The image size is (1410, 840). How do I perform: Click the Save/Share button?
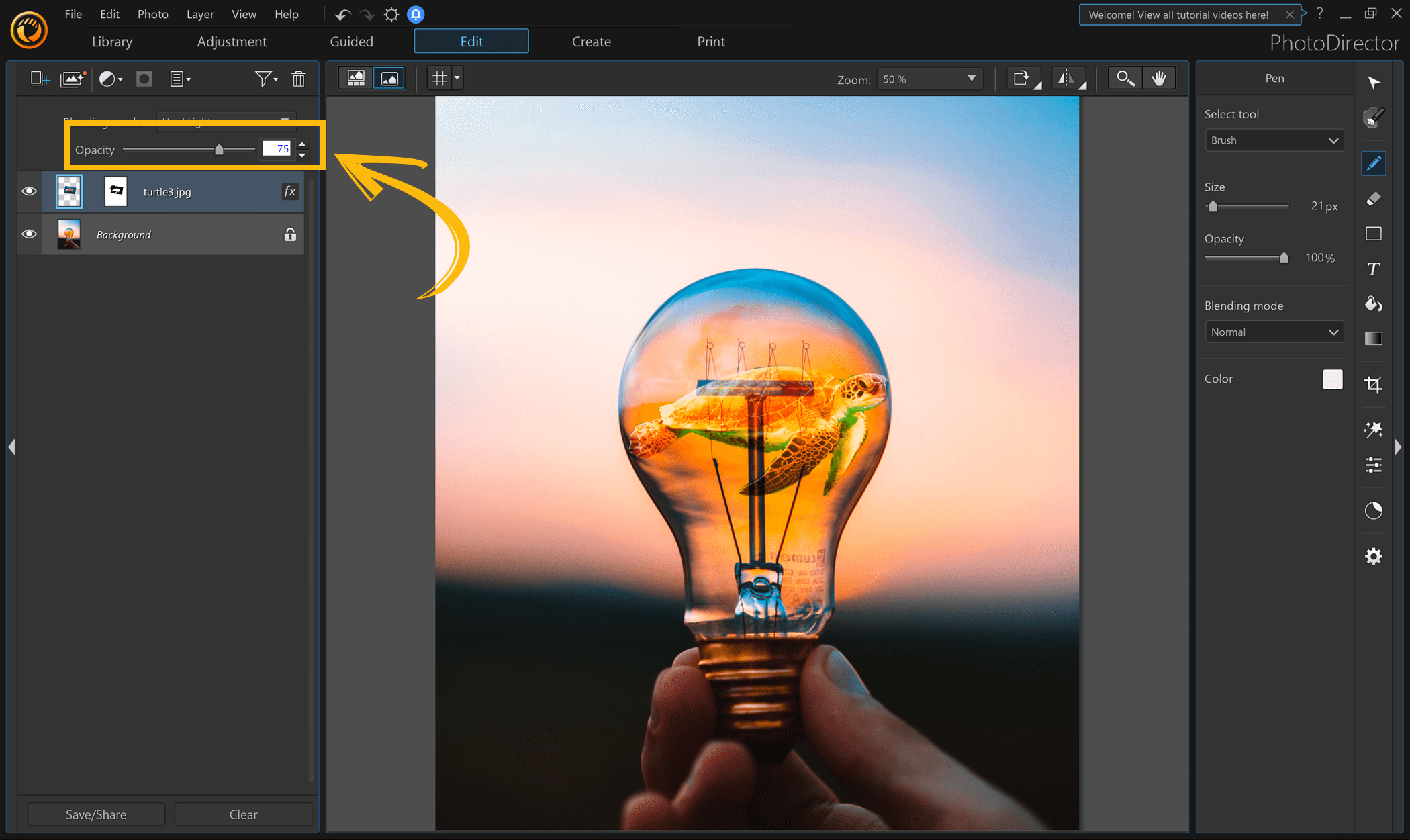point(95,814)
